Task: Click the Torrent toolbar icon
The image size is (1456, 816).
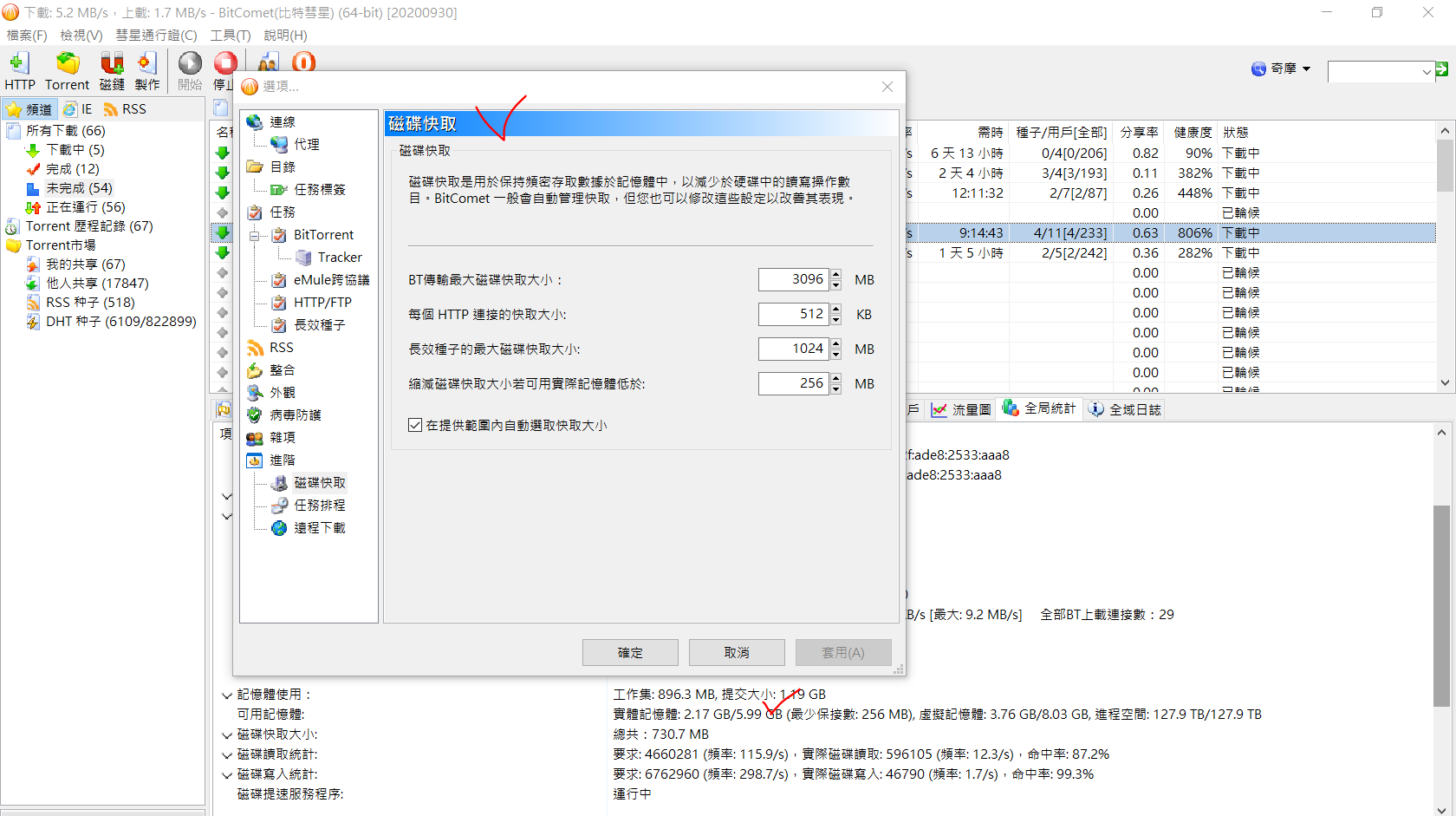Action: 67,70
